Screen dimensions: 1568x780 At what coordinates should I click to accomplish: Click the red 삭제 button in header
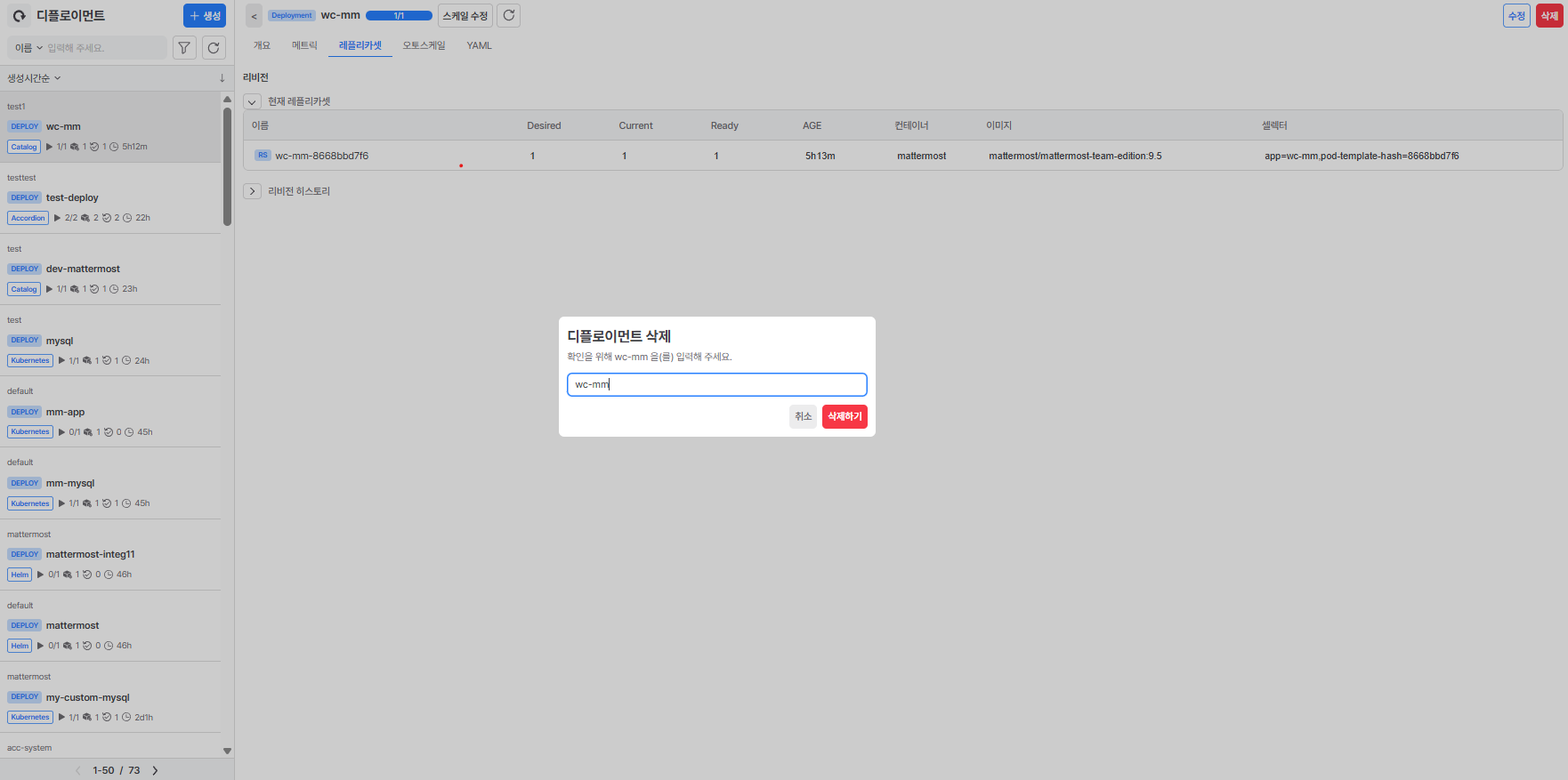tap(1549, 16)
